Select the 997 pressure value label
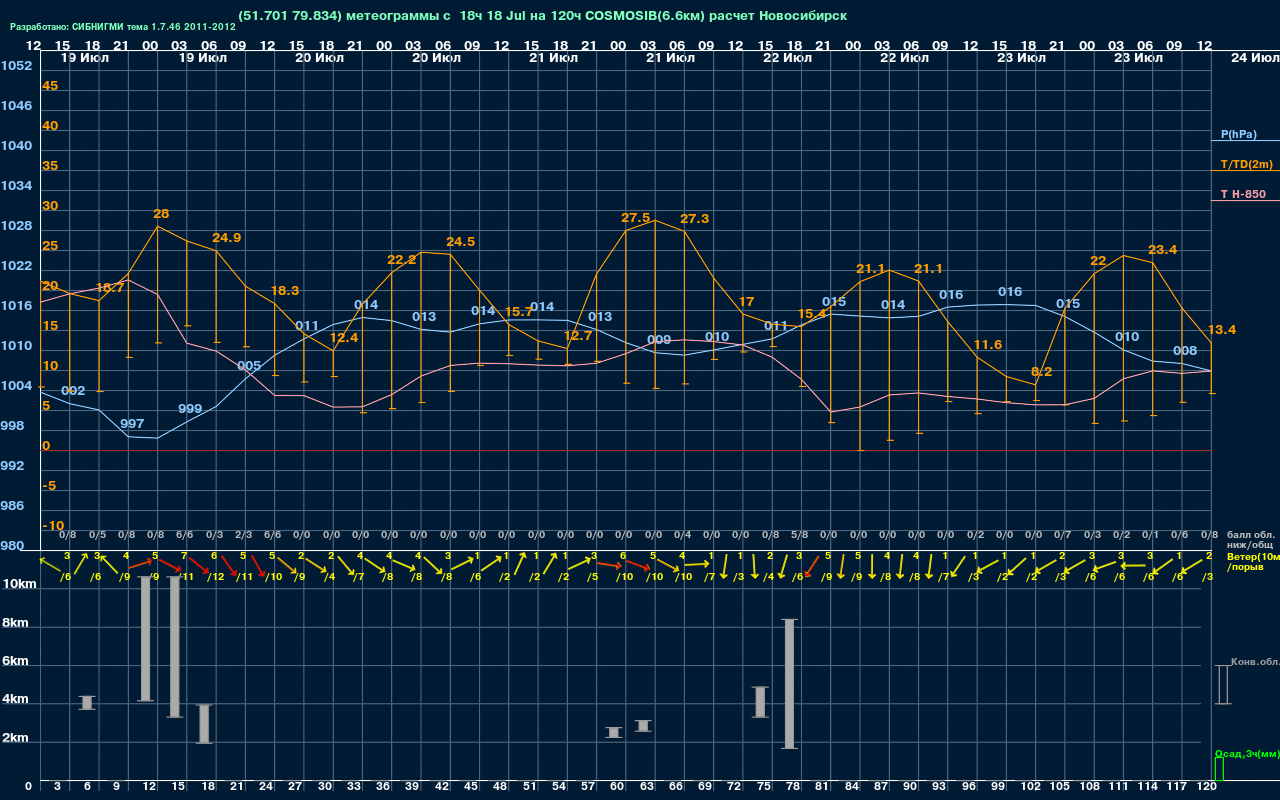This screenshot has height=800, width=1280. click(x=132, y=424)
